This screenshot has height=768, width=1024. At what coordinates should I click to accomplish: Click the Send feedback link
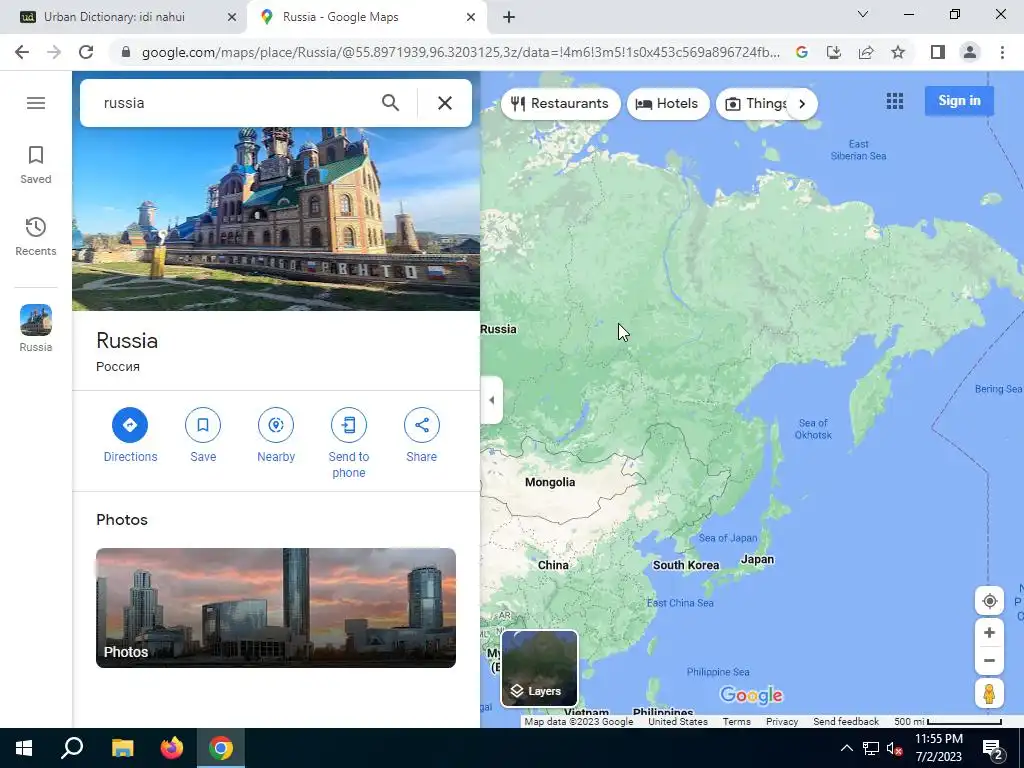(x=846, y=722)
